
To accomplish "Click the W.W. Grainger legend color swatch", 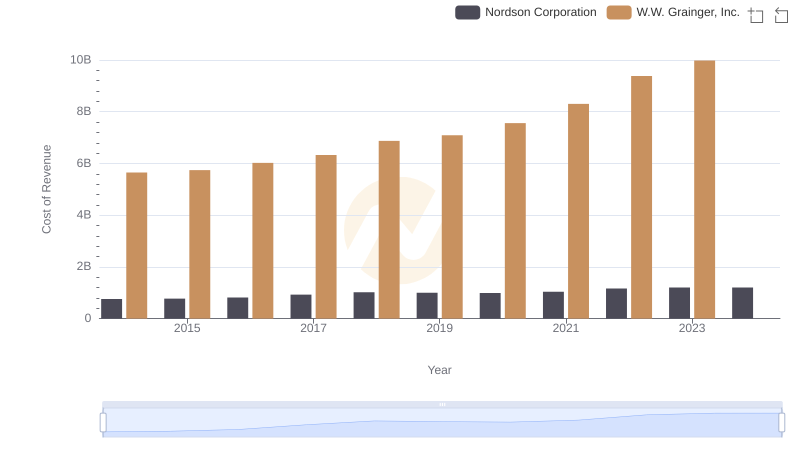I will click(619, 12).
